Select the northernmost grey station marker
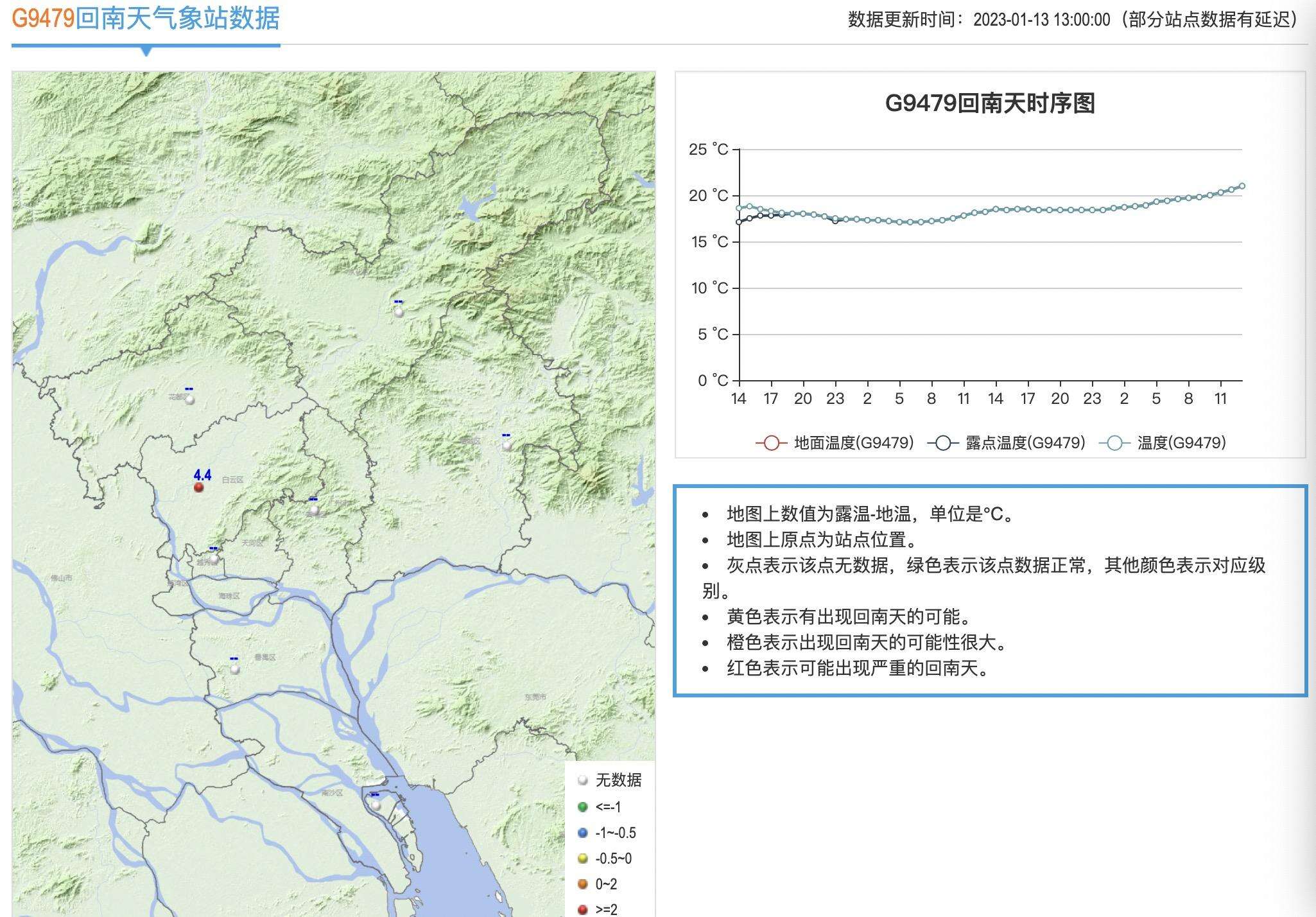Screen dimensions: 1316x917 pos(399,313)
